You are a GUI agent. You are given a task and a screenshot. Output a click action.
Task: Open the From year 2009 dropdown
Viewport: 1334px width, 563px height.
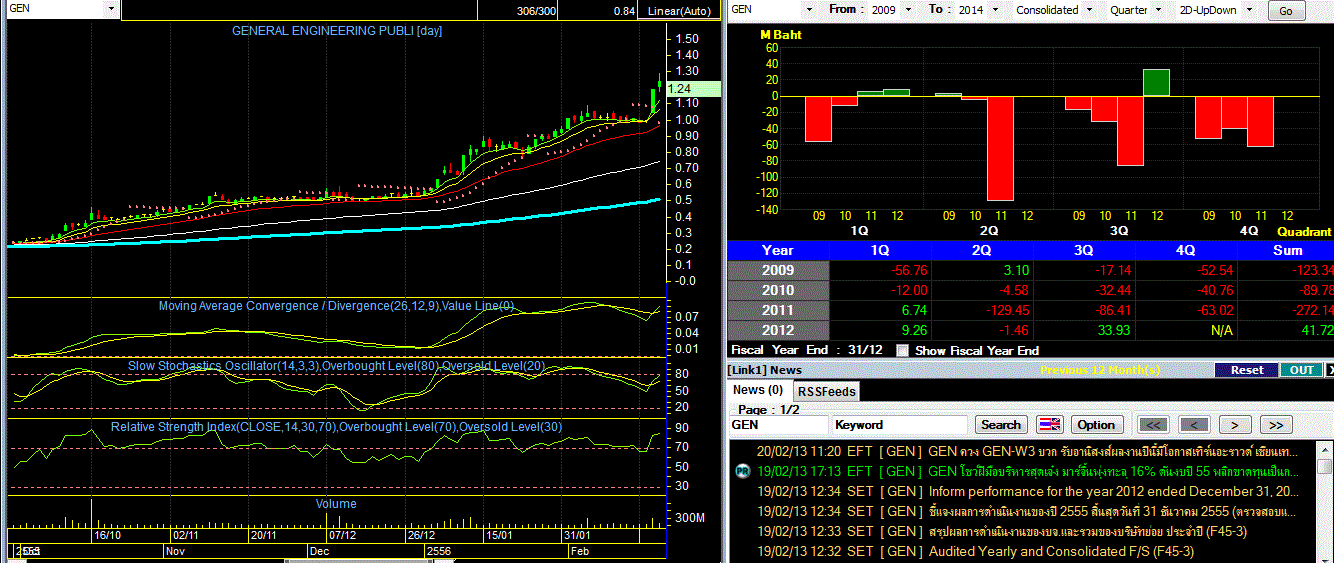click(x=910, y=10)
